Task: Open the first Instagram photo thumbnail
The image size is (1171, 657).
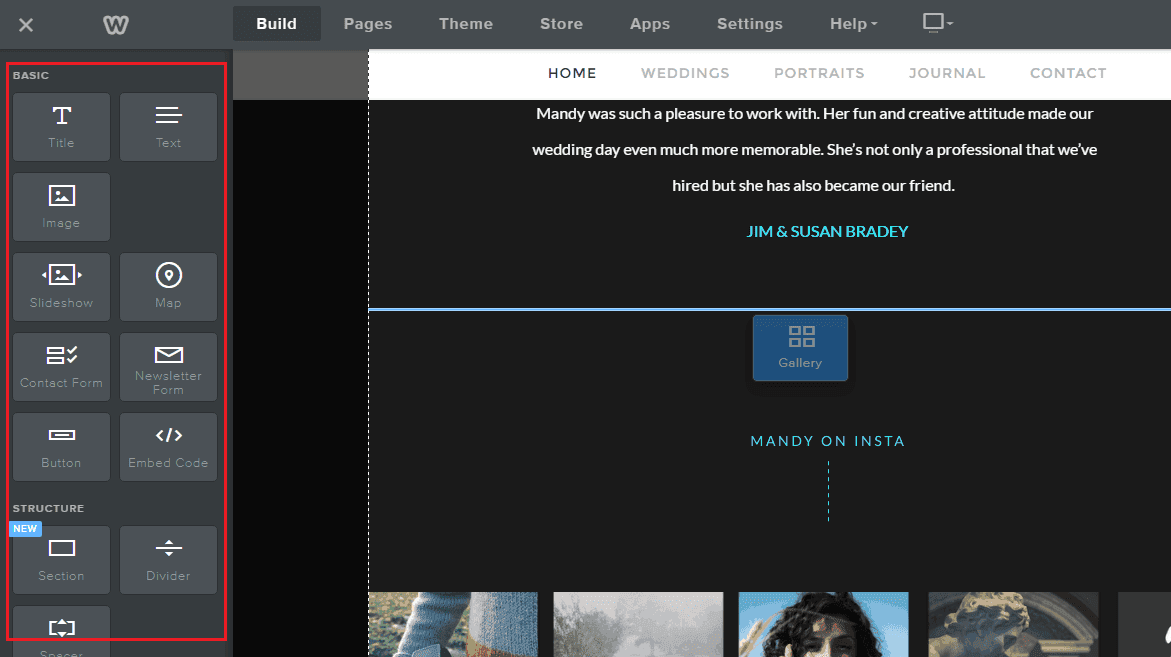Action: (453, 624)
